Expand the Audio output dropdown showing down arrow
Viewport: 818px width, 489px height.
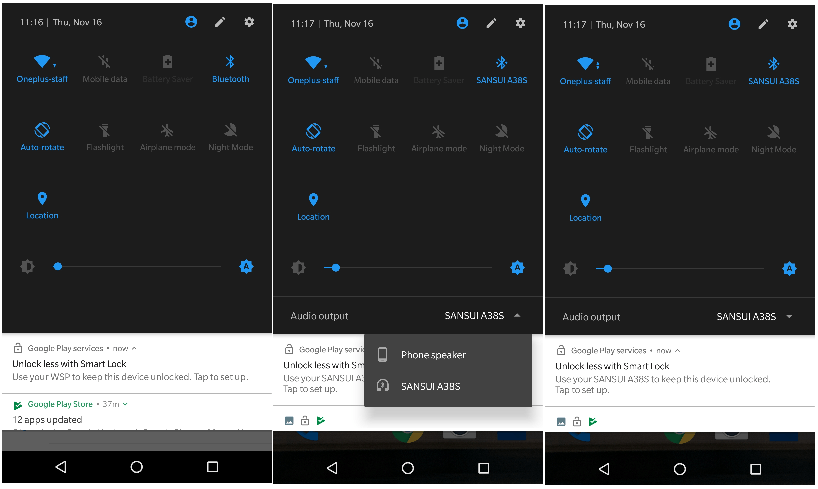tap(789, 317)
